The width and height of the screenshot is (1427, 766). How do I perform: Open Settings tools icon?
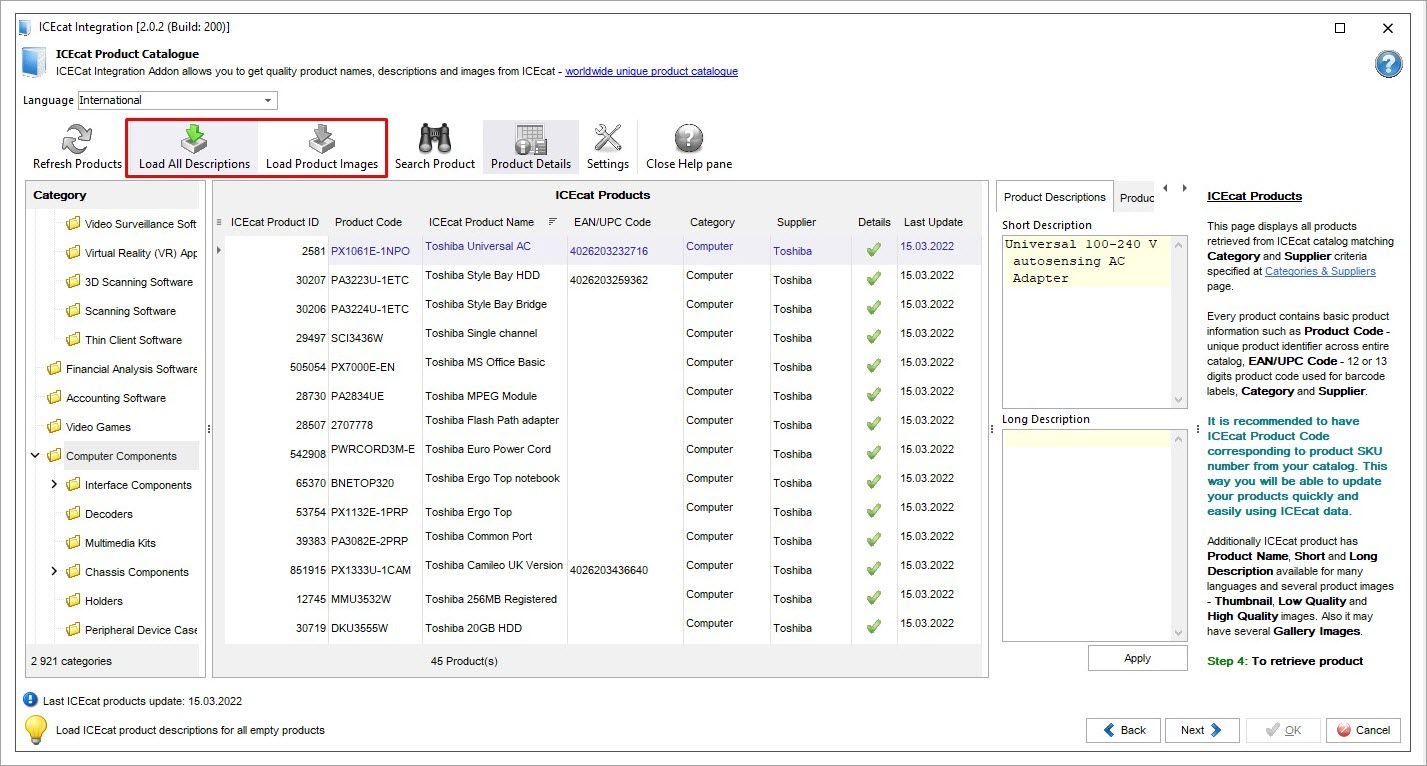point(607,139)
